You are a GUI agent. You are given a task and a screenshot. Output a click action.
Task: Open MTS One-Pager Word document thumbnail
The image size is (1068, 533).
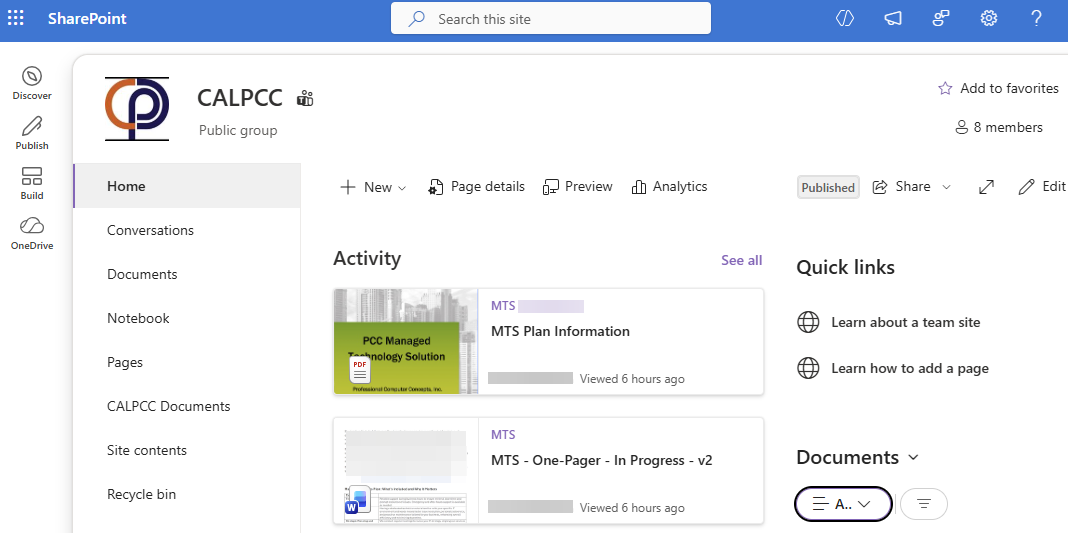[406, 470]
